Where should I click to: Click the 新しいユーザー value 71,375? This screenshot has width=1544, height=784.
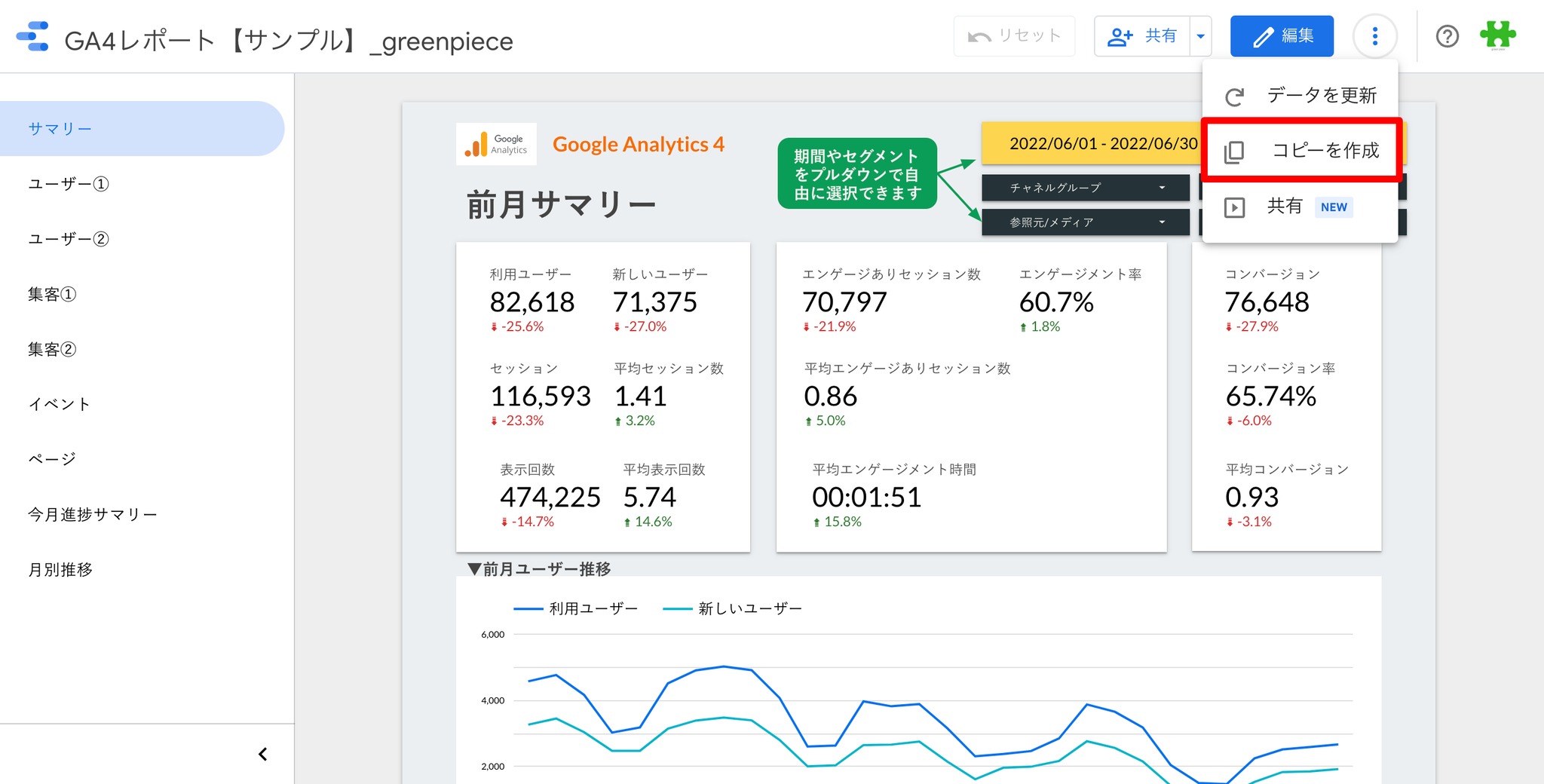pyautogui.click(x=655, y=302)
